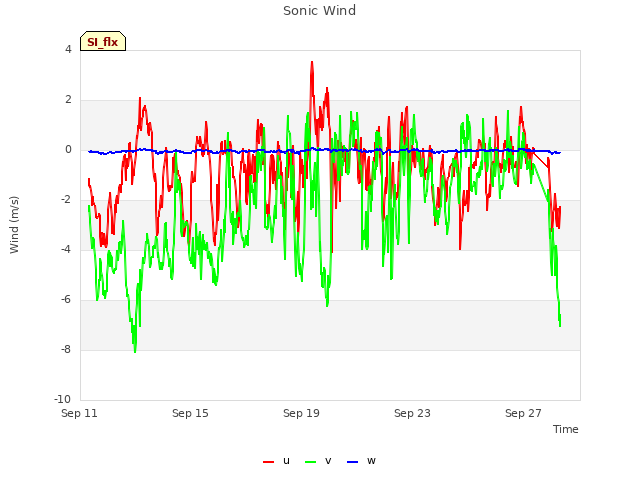Click the -8 y-axis tick label

point(66,350)
